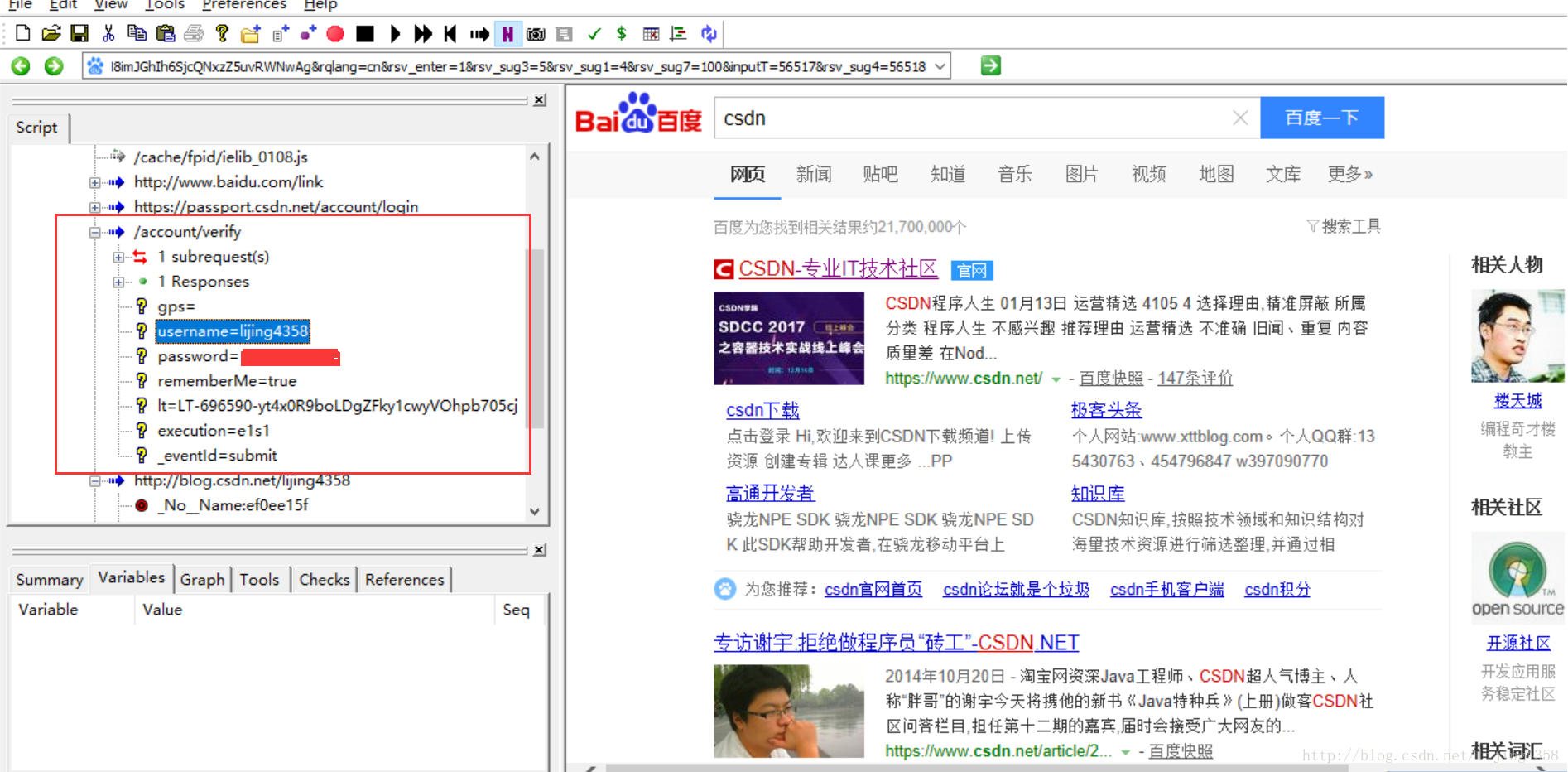Open the References tab
Viewport: 1568px width, 772px height.
click(x=405, y=580)
